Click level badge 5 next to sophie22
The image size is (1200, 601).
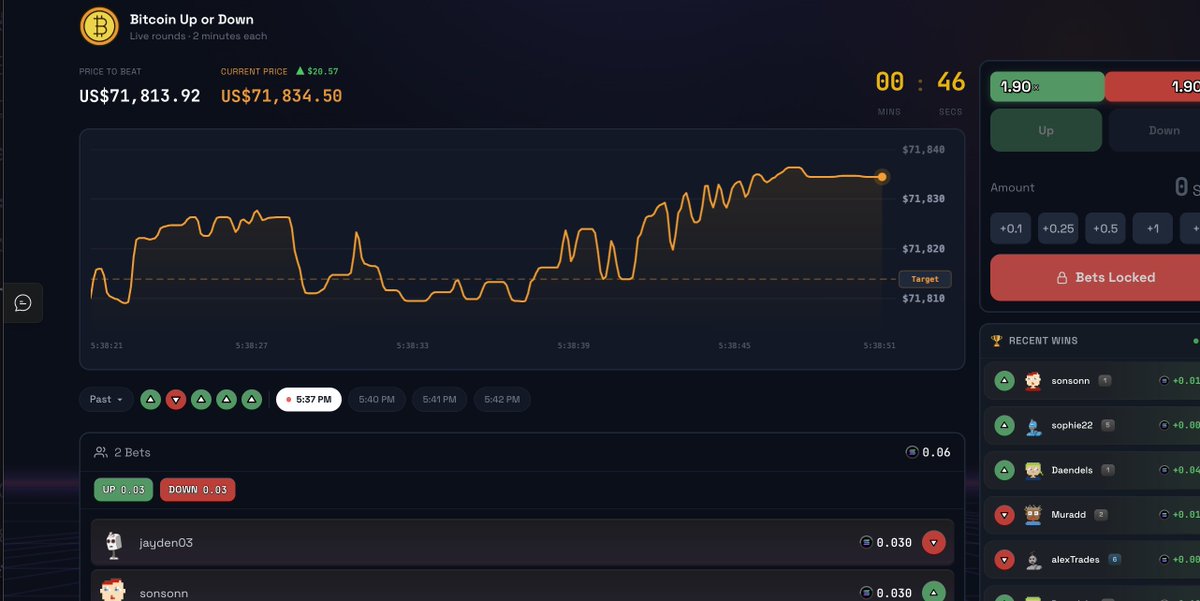click(1108, 425)
